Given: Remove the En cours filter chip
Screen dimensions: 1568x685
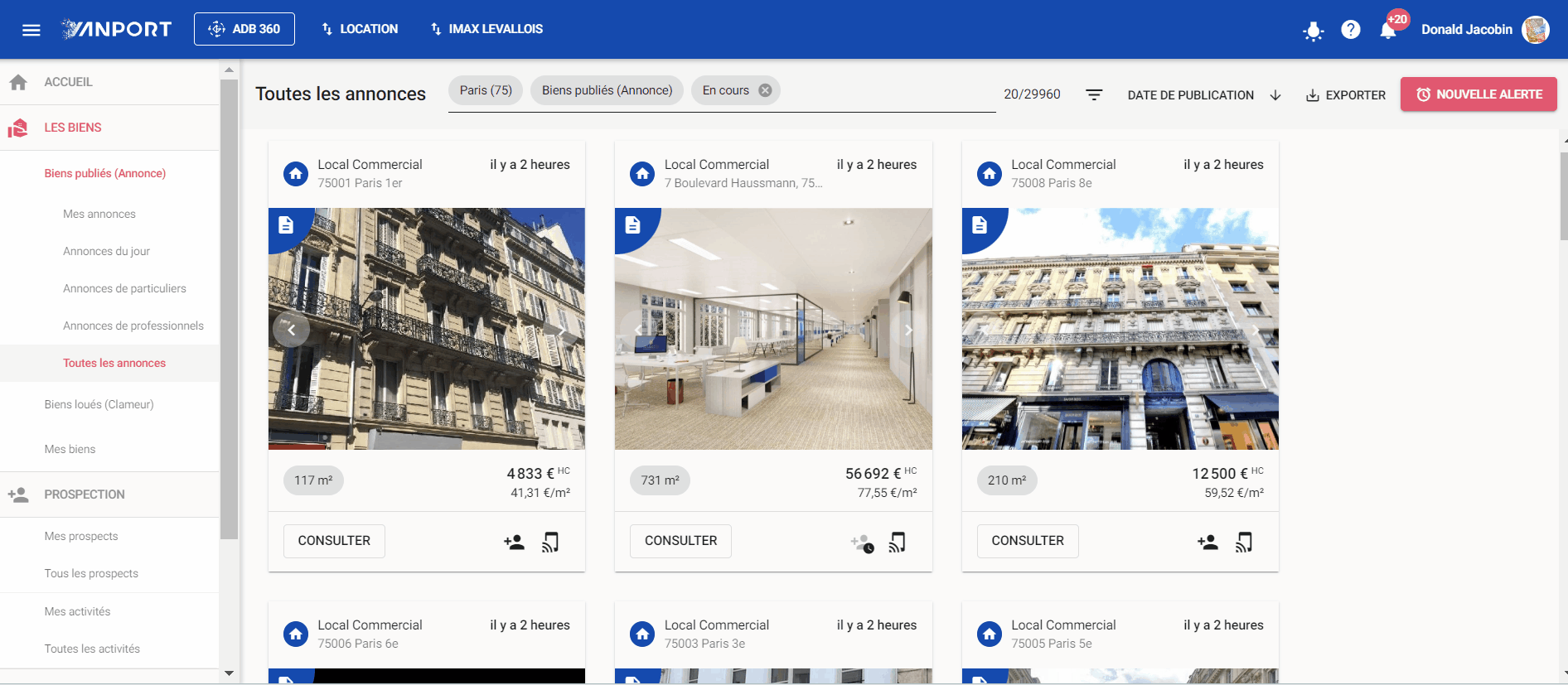Looking at the screenshot, I should [765, 90].
